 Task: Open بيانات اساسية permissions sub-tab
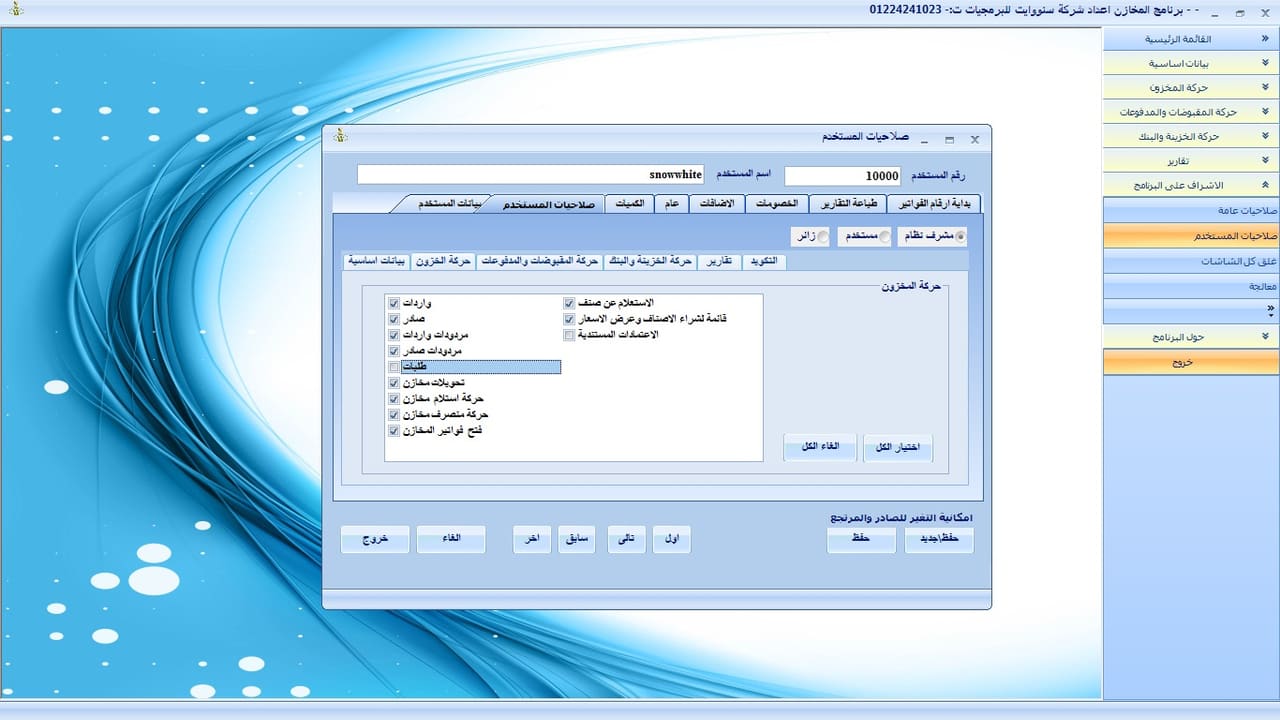pos(376,261)
